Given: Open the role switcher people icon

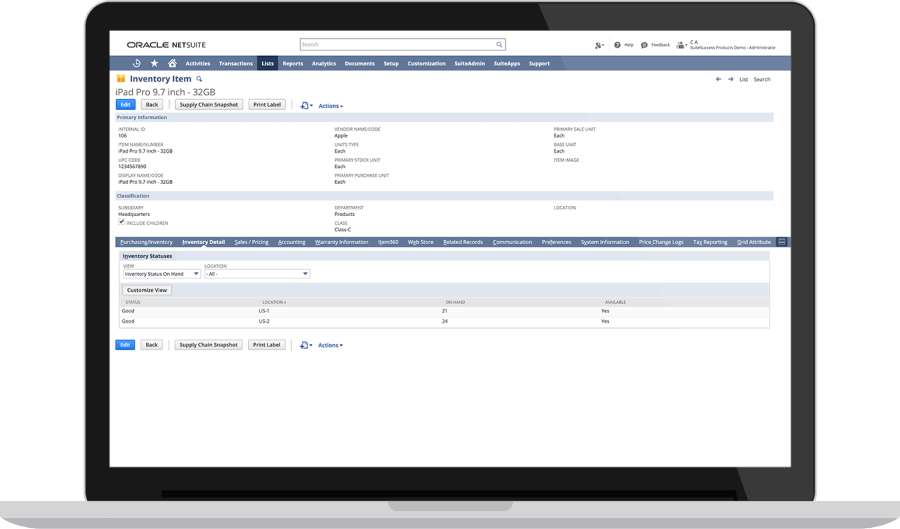Looking at the screenshot, I should pyautogui.click(x=681, y=45).
